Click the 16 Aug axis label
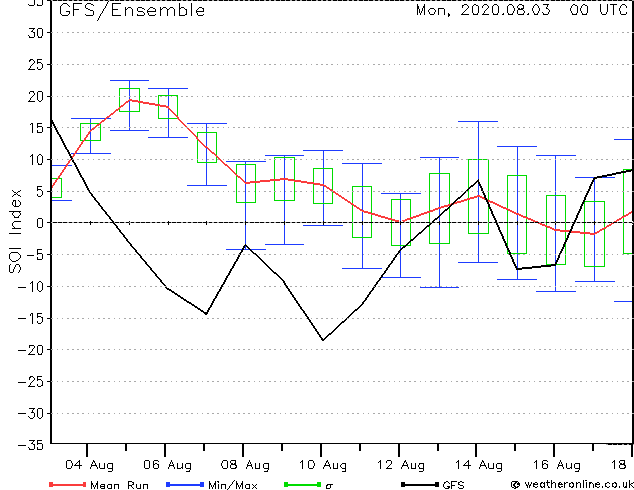This screenshot has width=634, height=490. [x=556, y=465]
